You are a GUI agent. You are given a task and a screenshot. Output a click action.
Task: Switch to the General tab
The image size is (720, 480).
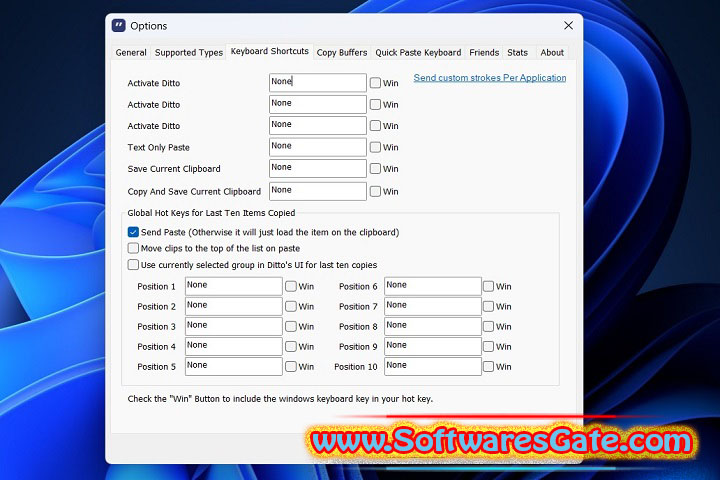click(131, 53)
